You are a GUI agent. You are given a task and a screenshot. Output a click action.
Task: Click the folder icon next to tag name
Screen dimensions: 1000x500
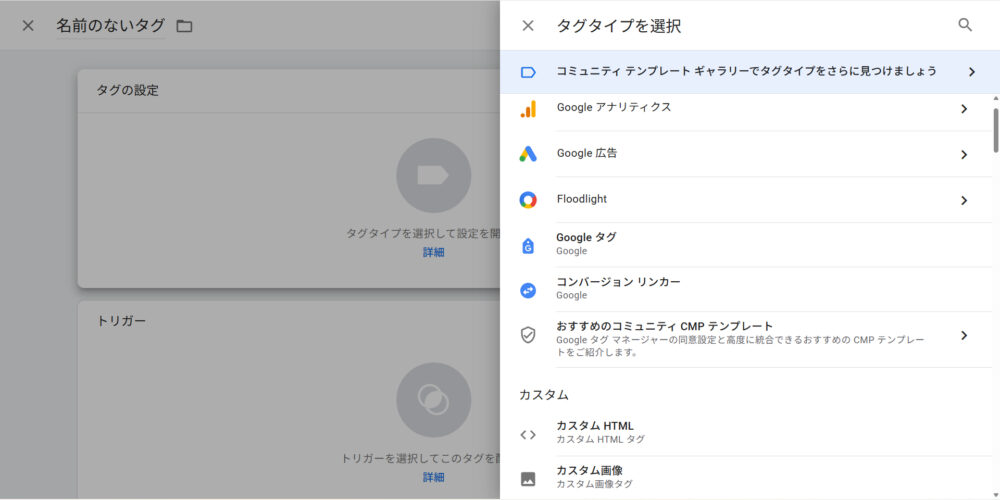pos(184,26)
